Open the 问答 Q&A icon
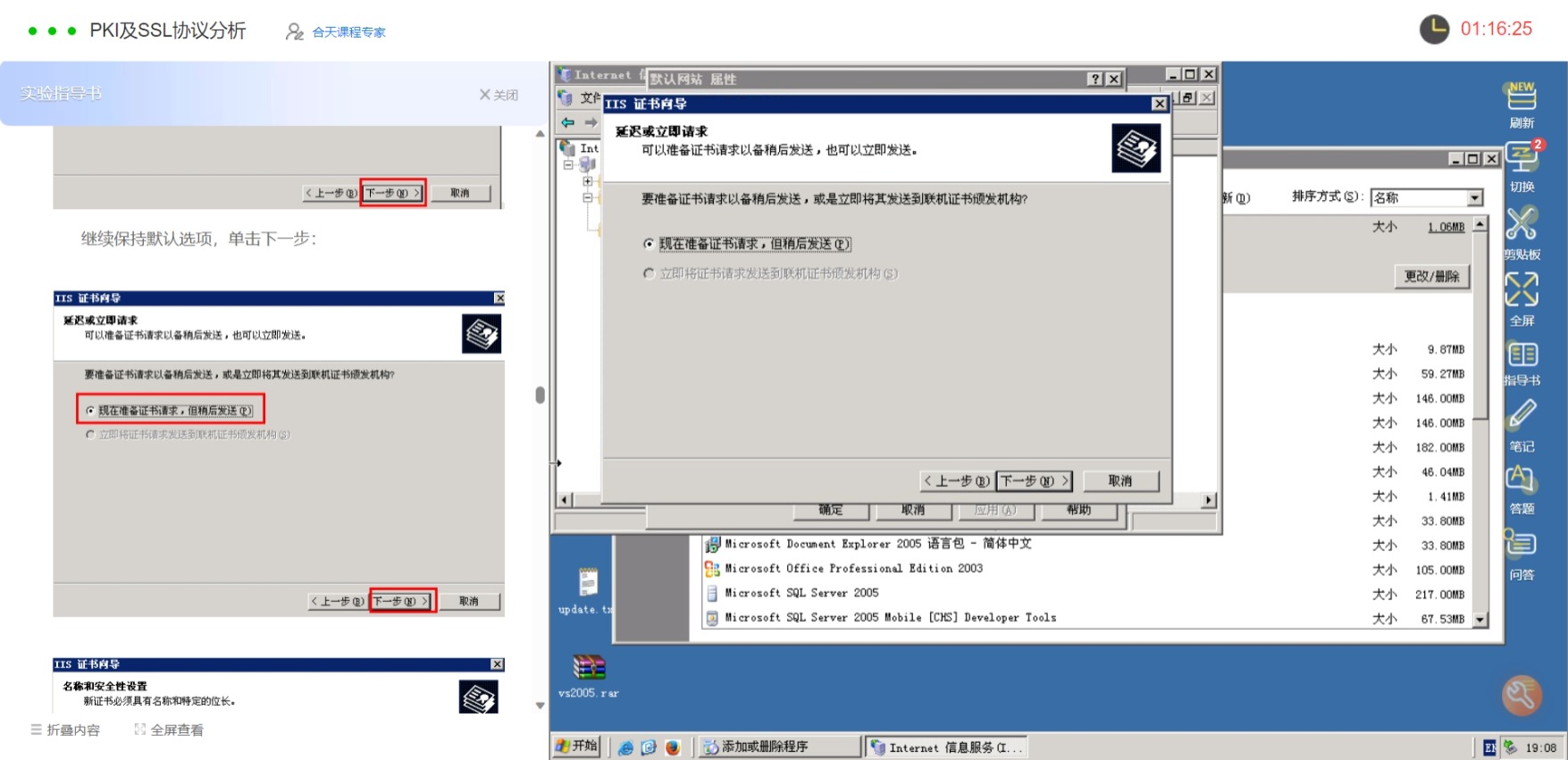Image resolution: width=1568 pixels, height=760 pixels. point(1521,543)
